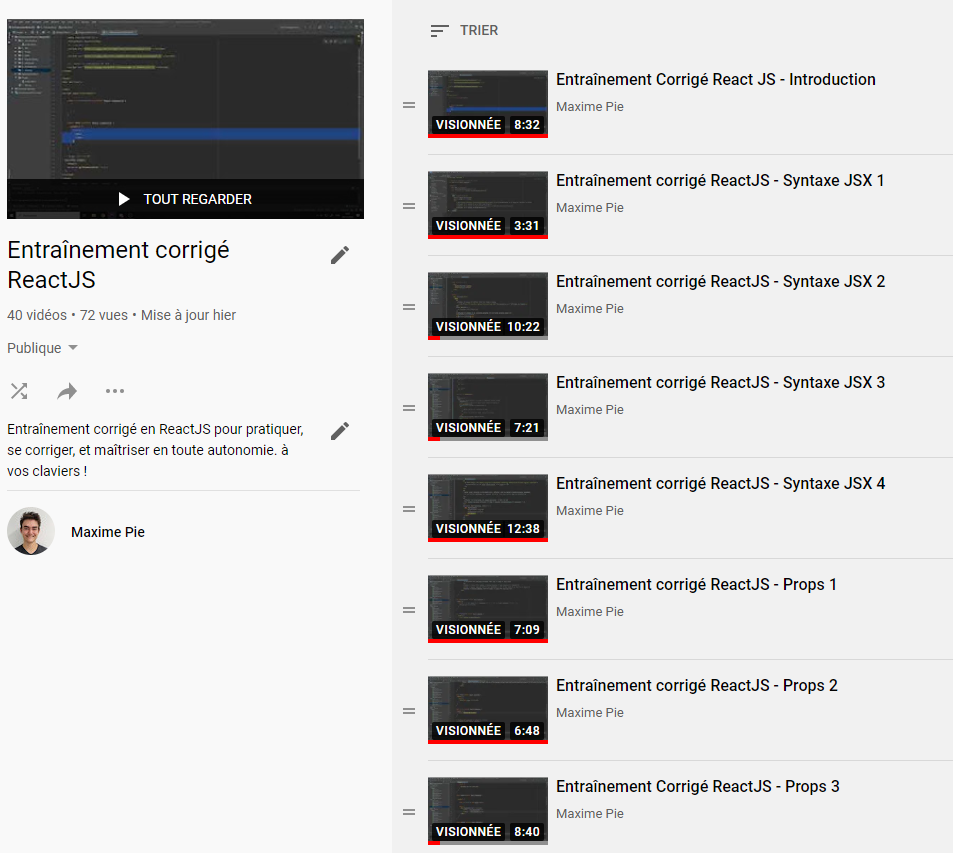Open the video titled Entraînement Corrigé React JS - Introduction
This screenshot has height=853, width=953.
[715, 79]
